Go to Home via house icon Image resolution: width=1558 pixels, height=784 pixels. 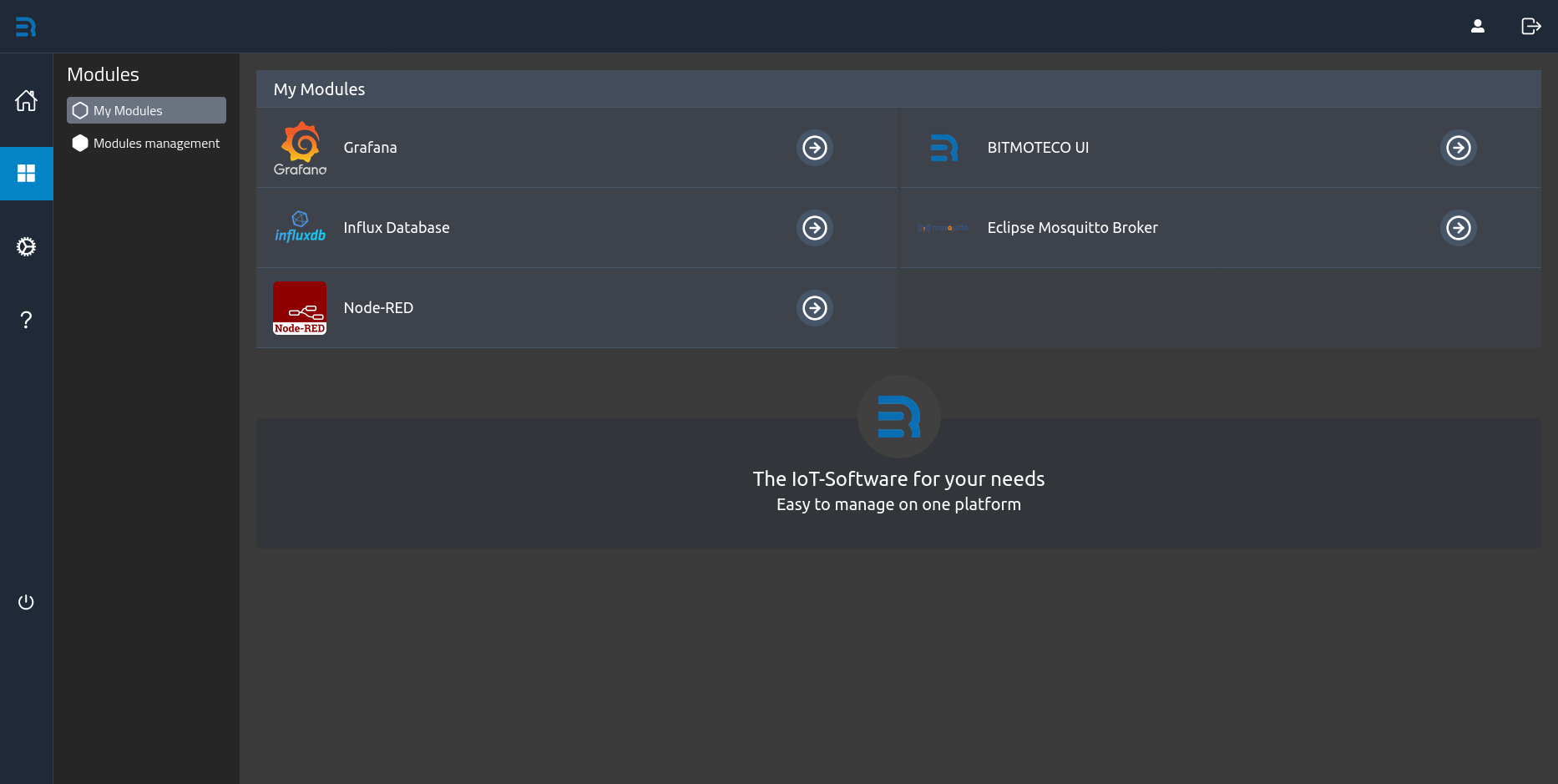coord(27,100)
